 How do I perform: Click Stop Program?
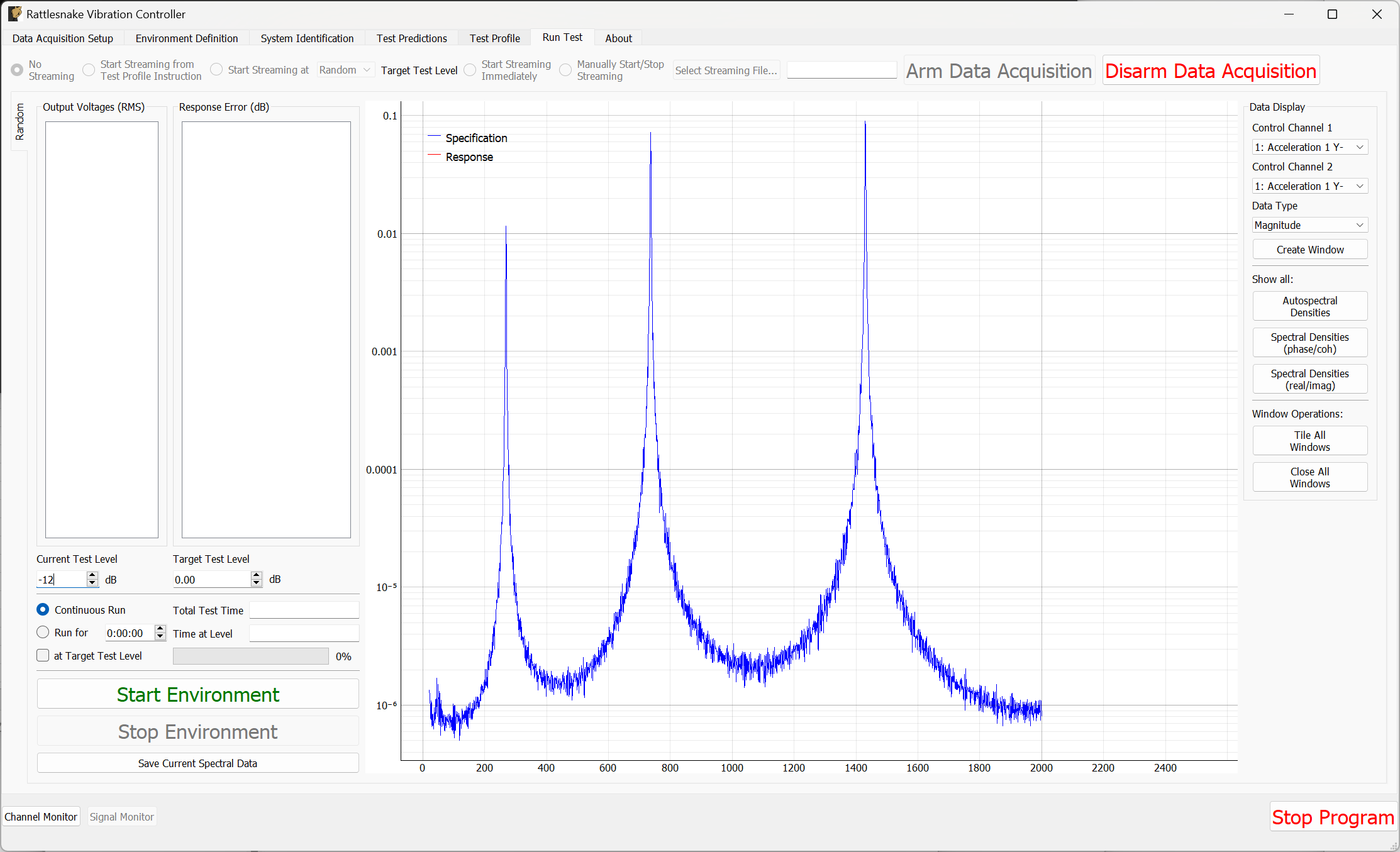tap(1333, 816)
